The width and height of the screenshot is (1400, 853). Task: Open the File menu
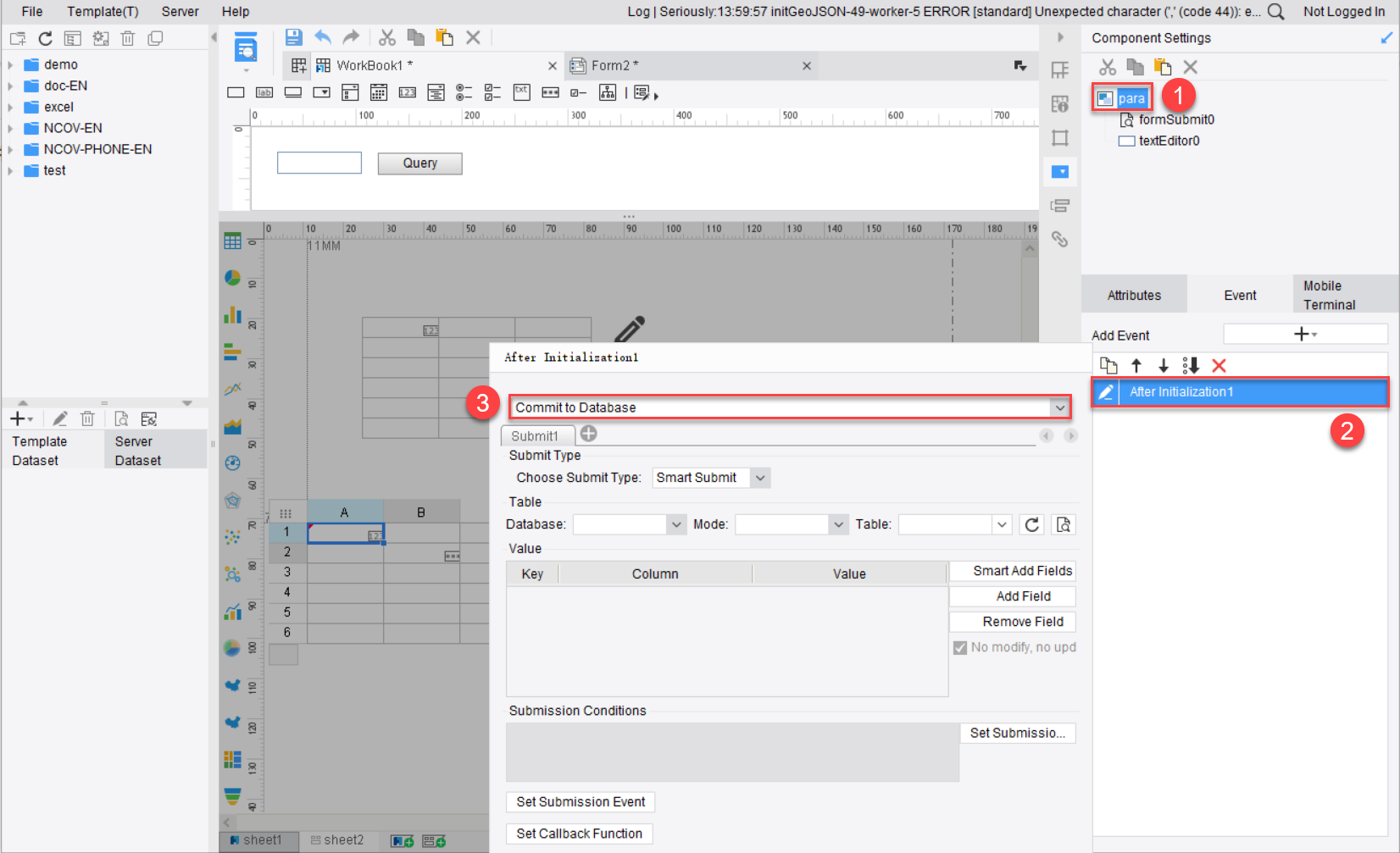[32, 12]
